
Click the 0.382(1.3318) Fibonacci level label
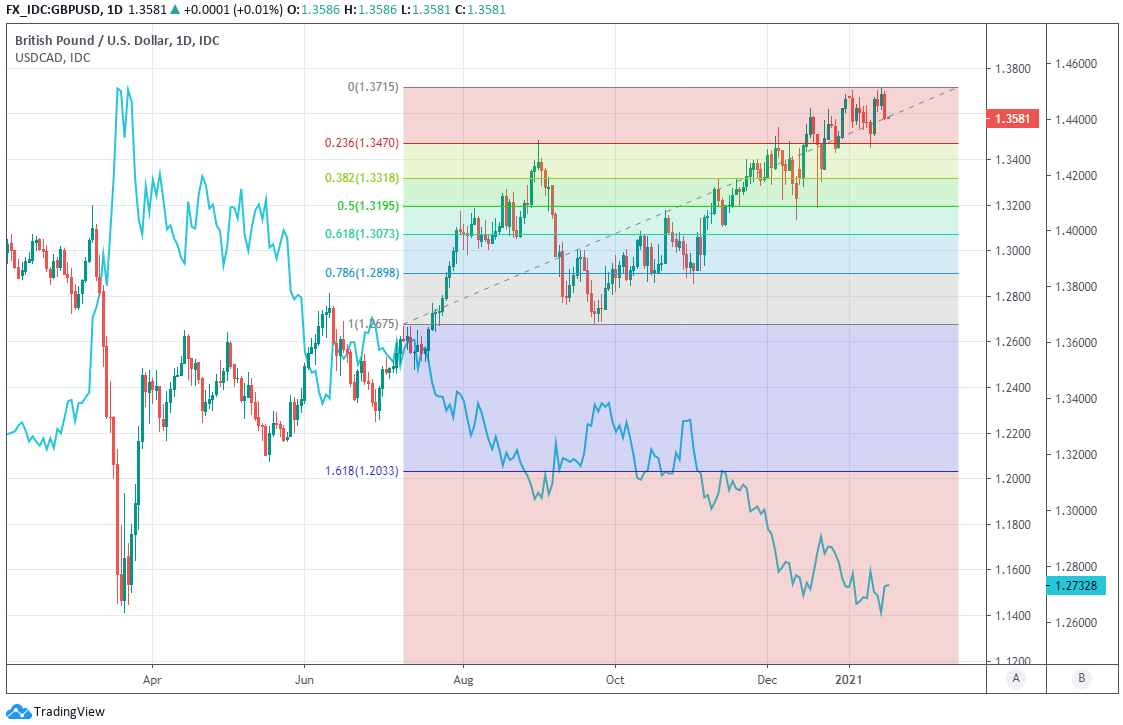click(x=362, y=178)
